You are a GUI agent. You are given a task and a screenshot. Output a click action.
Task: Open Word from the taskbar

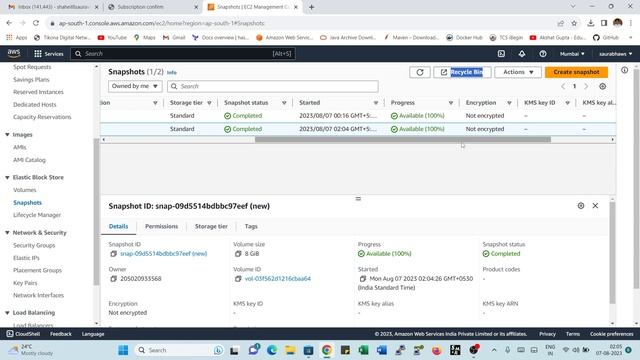(x=382, y=350)
